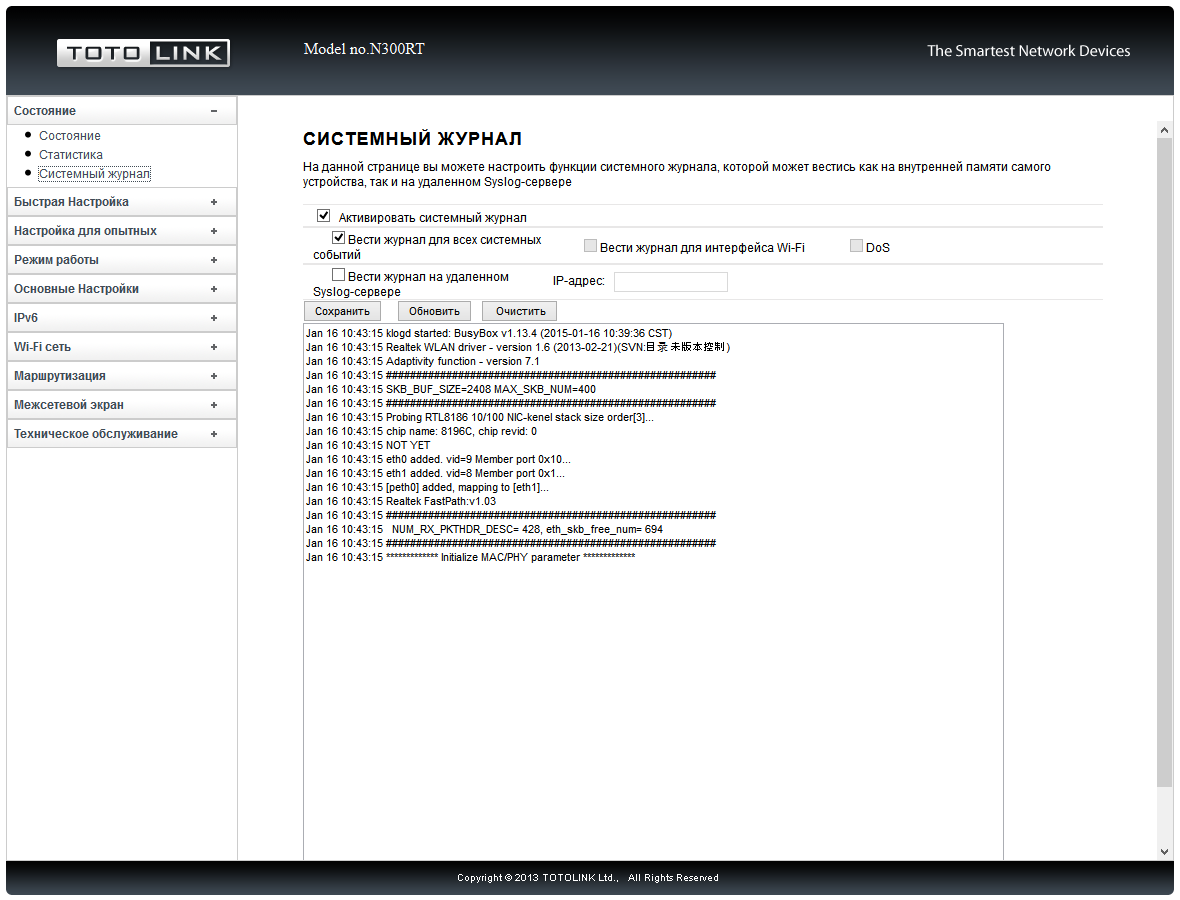Image resolution: width=1180 pixels, height=900 pixels.
Task: Enable logging for Wi-Fi interface
Action: pyautogui.click(x=591, y=245)
